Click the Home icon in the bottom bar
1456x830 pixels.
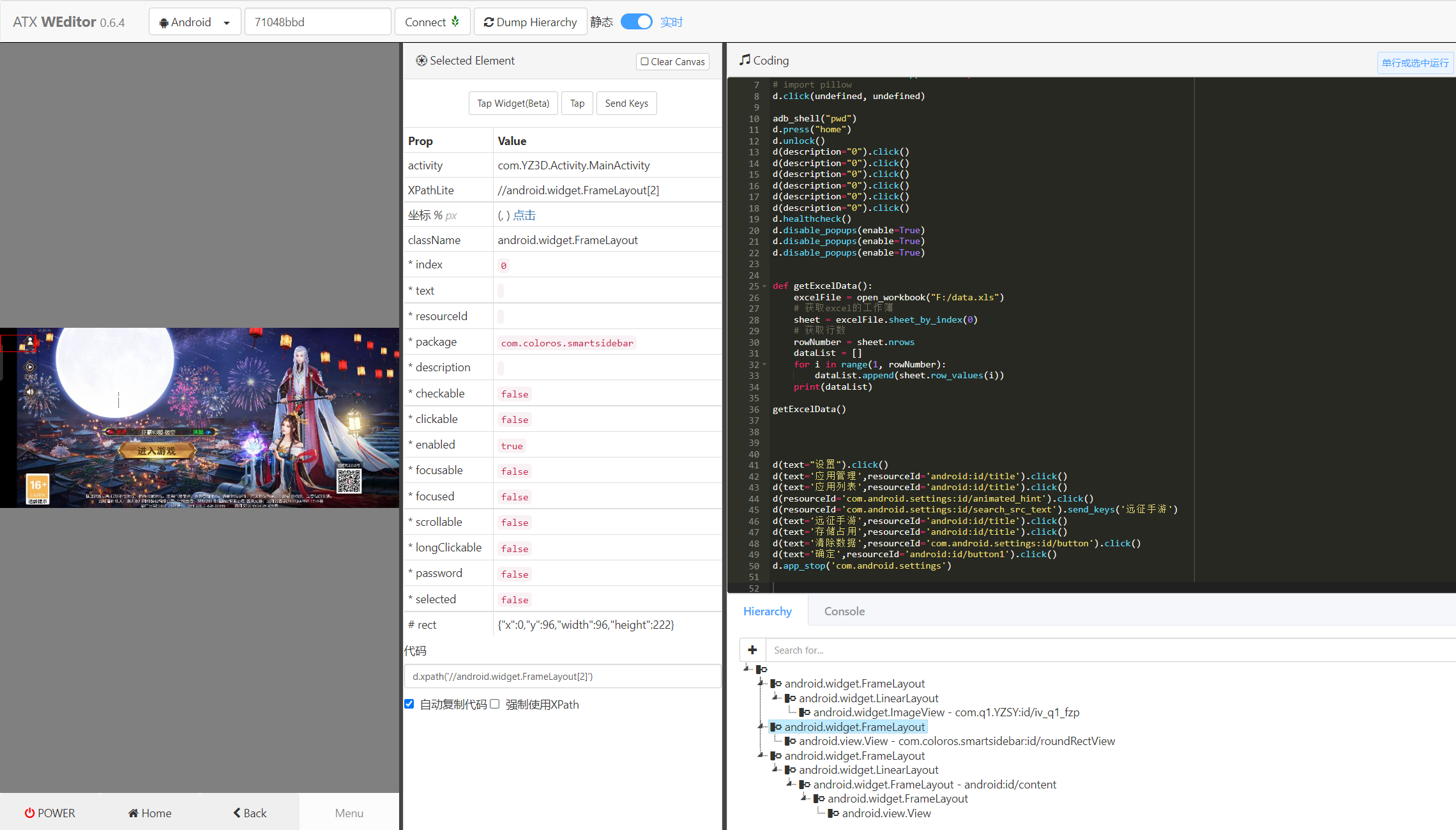coord(132,813)
